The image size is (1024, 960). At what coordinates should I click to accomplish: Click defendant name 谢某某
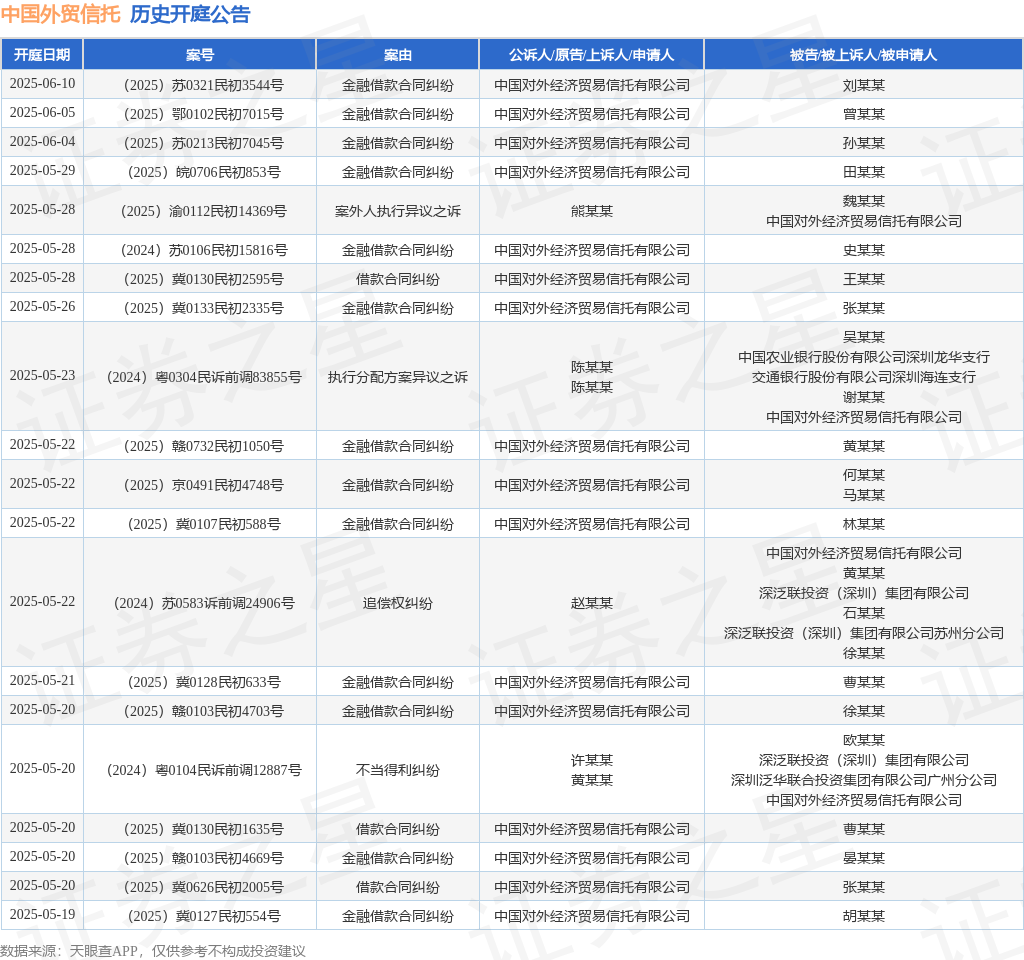pos(863,397)
